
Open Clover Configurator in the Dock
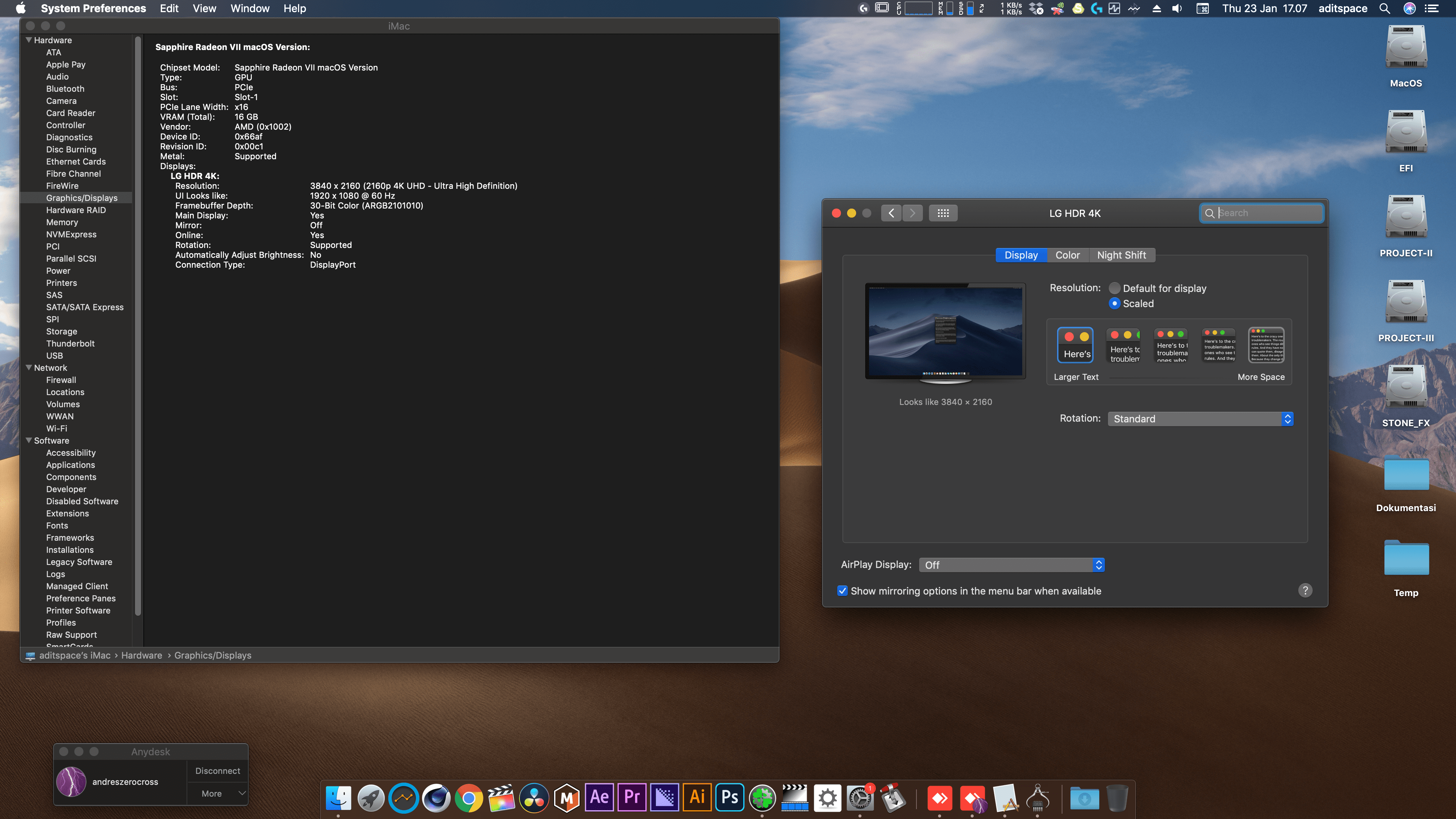(x=763, y=798)
